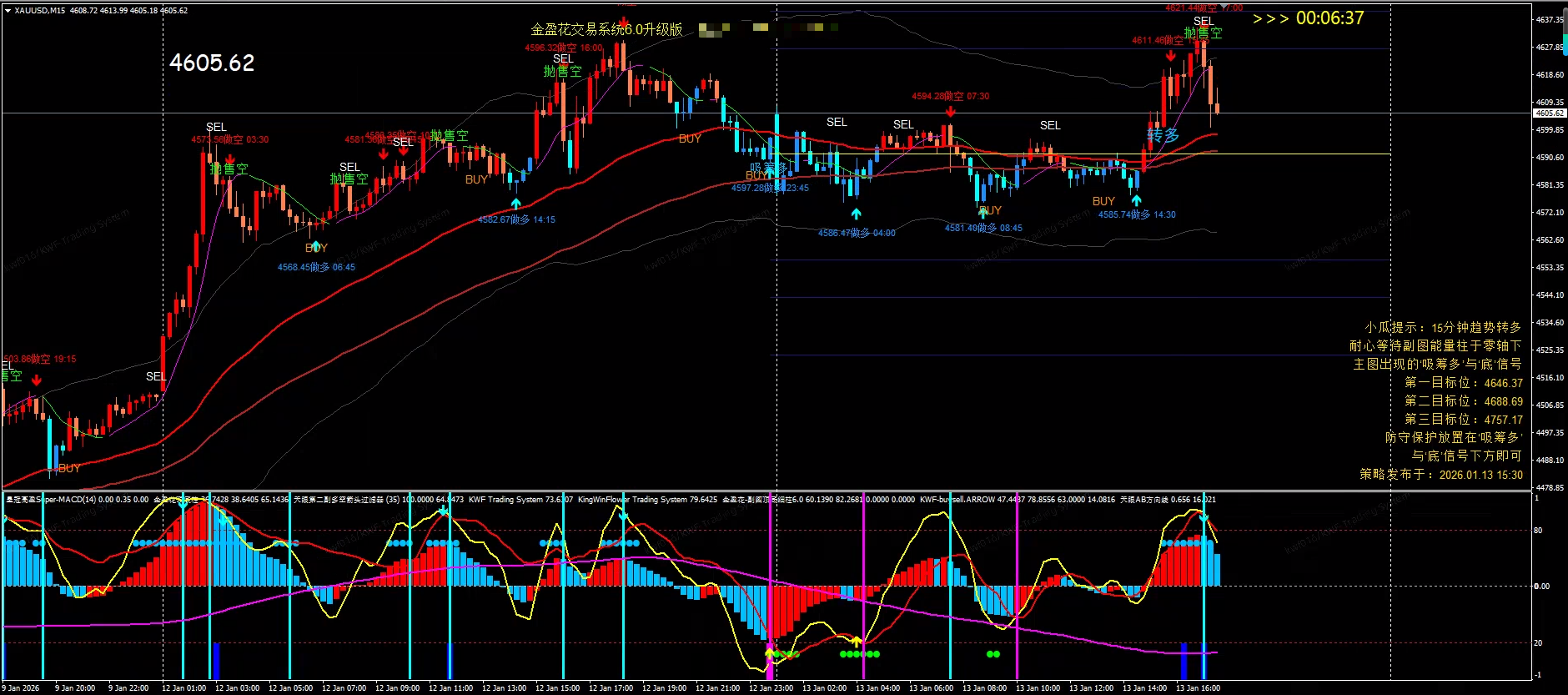The image size is (1568, 695).
Task: Click the red sell arrow under 4573.58做空 03:30
Action: pyautogui.click(x=230, y=159)
